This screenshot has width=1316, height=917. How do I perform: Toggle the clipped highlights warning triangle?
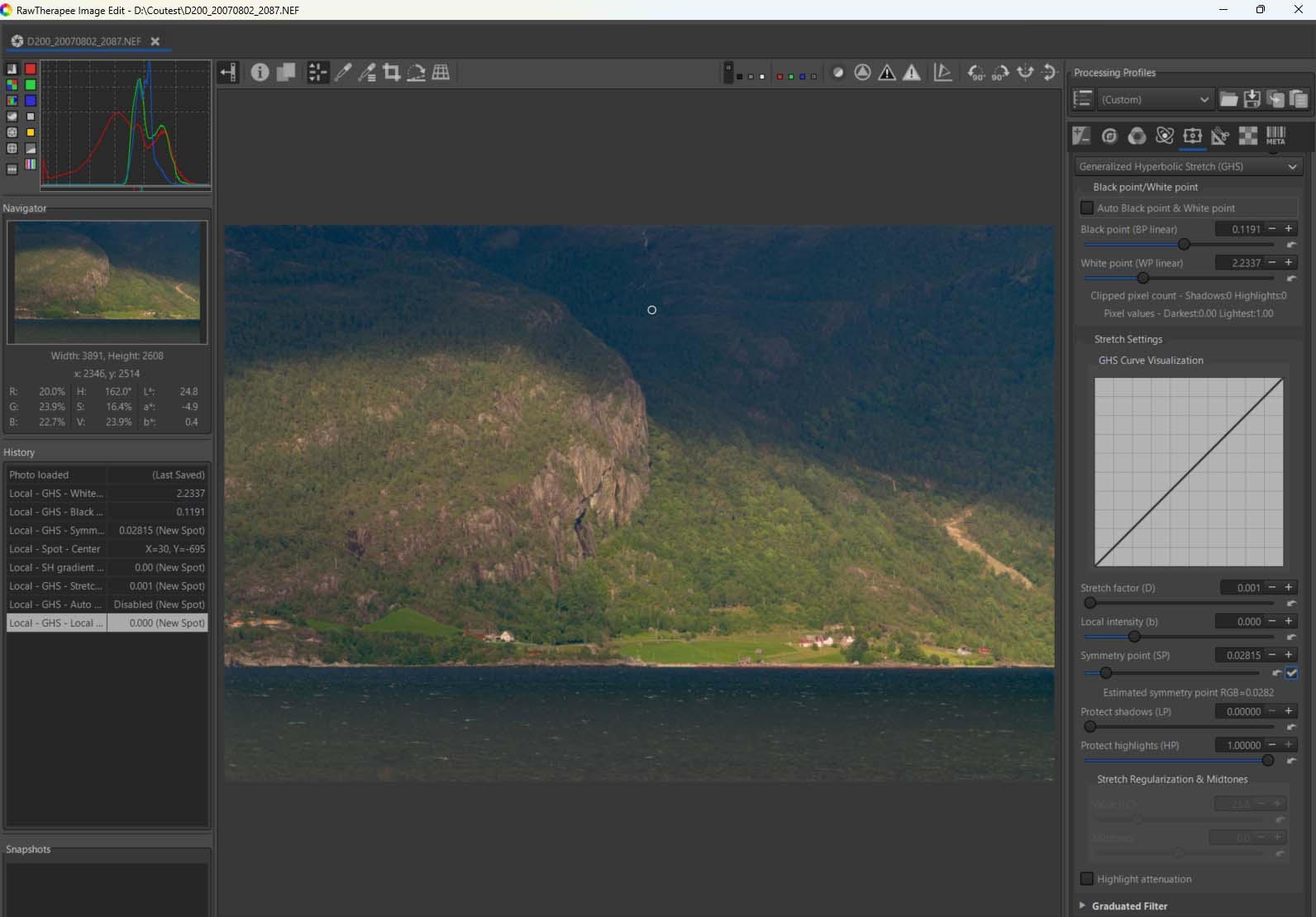click(912, 73)
